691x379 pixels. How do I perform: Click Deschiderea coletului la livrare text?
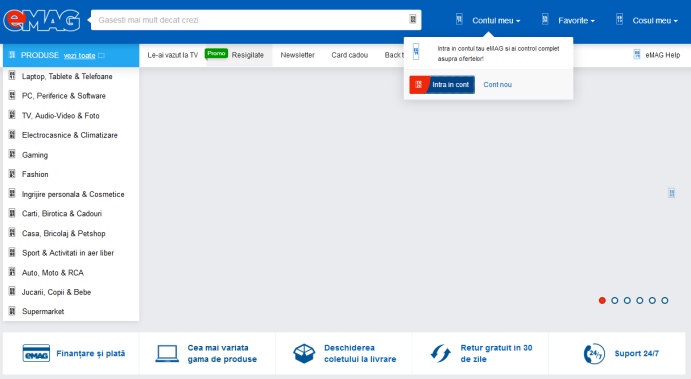(x=360, y=353)
